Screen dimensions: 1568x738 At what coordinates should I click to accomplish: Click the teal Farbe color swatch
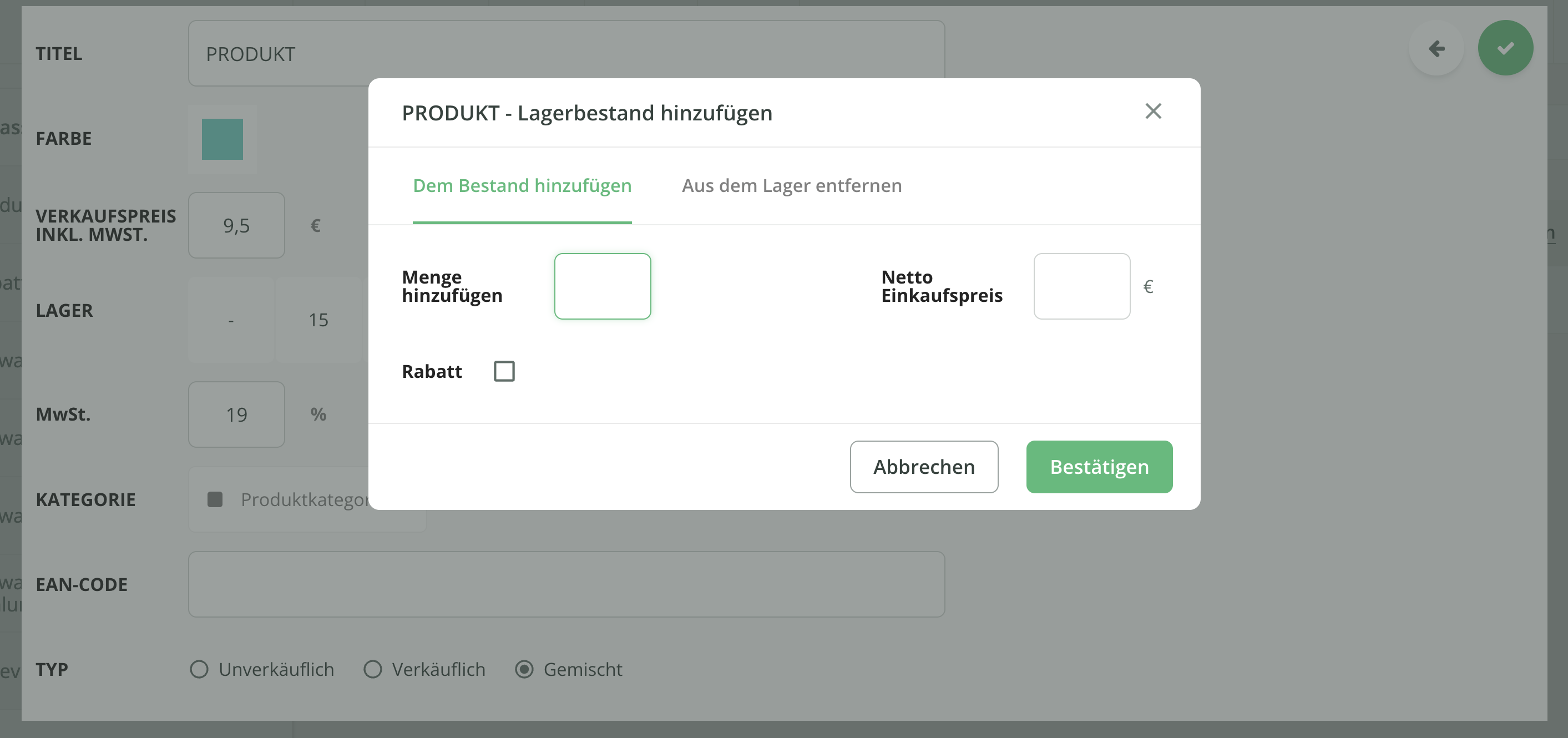[x=222, y=139]
